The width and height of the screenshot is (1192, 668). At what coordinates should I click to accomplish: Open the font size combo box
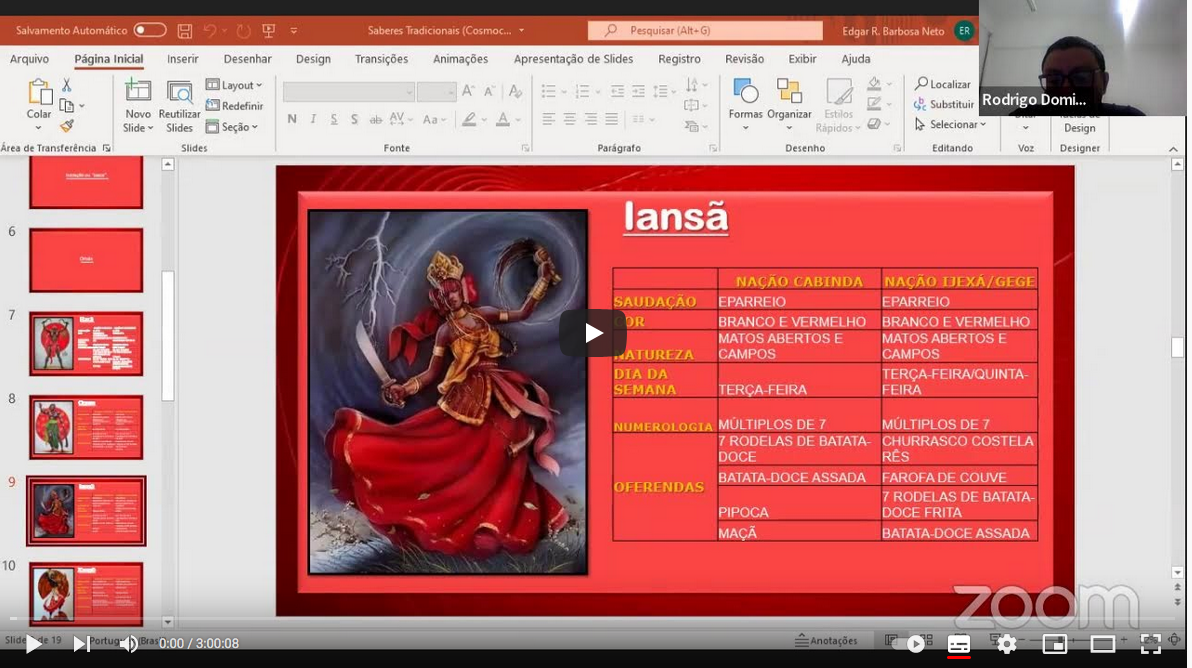click(436, 92)
